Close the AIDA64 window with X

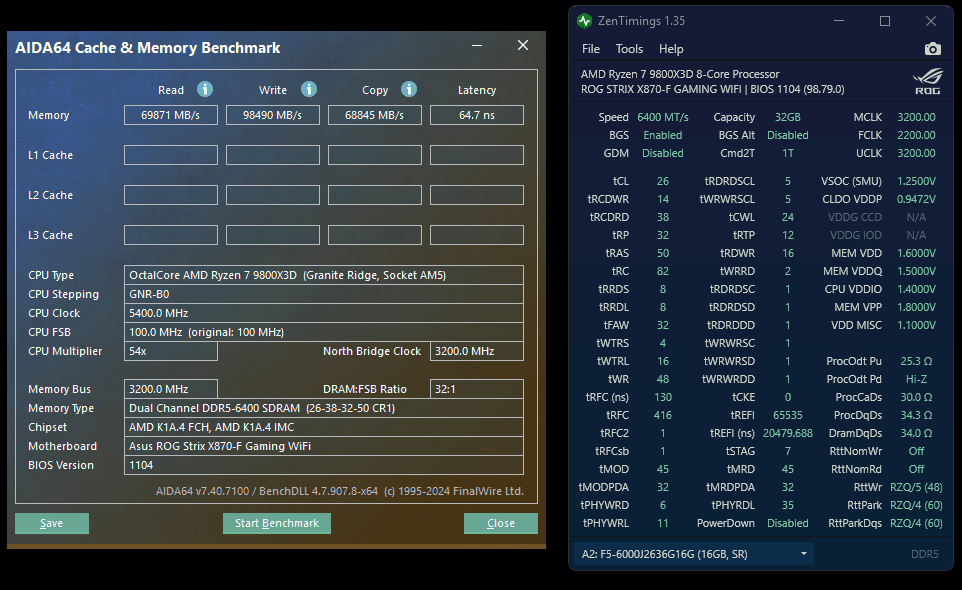523,45
